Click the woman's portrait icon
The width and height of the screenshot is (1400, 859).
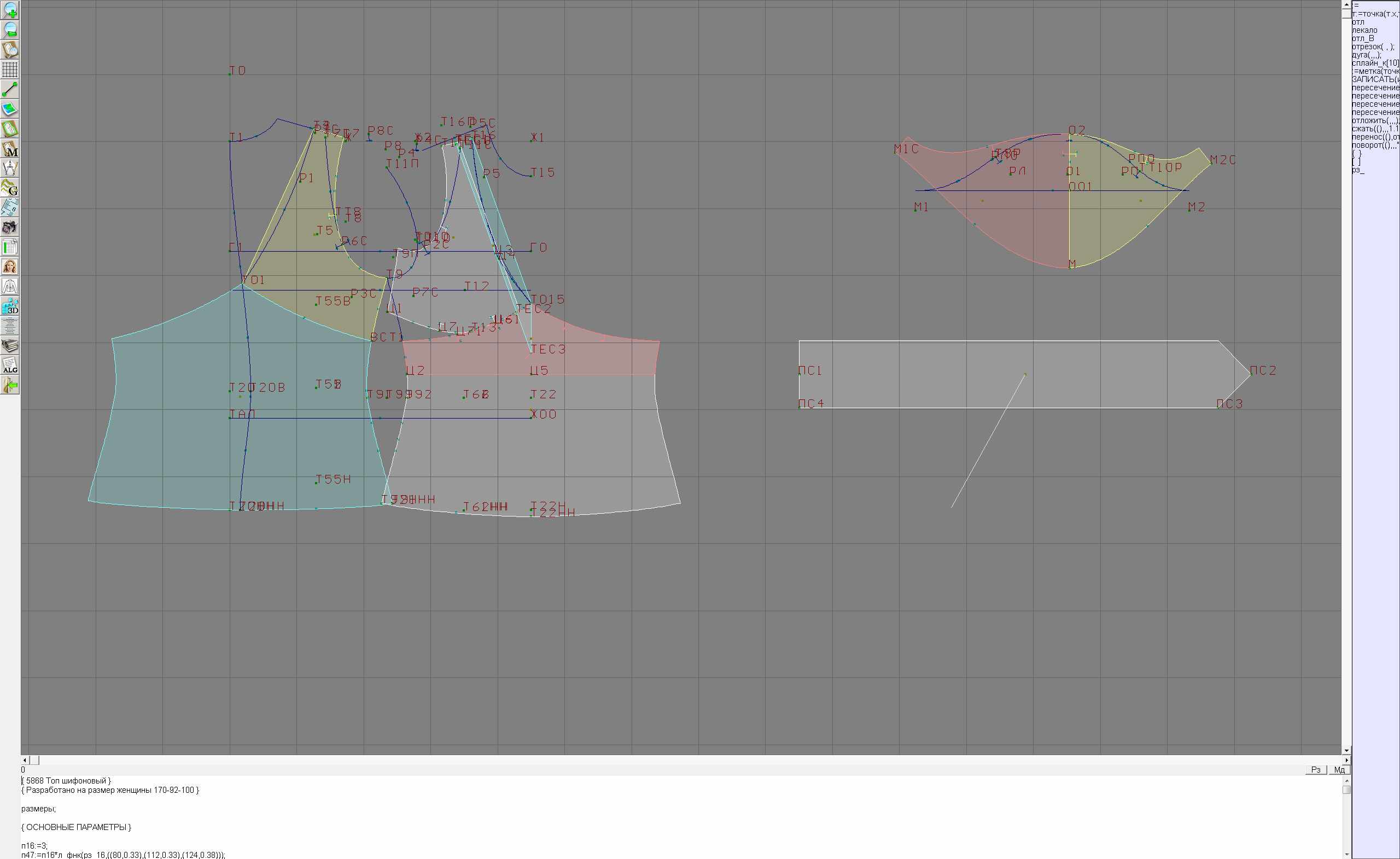point(10,266)
